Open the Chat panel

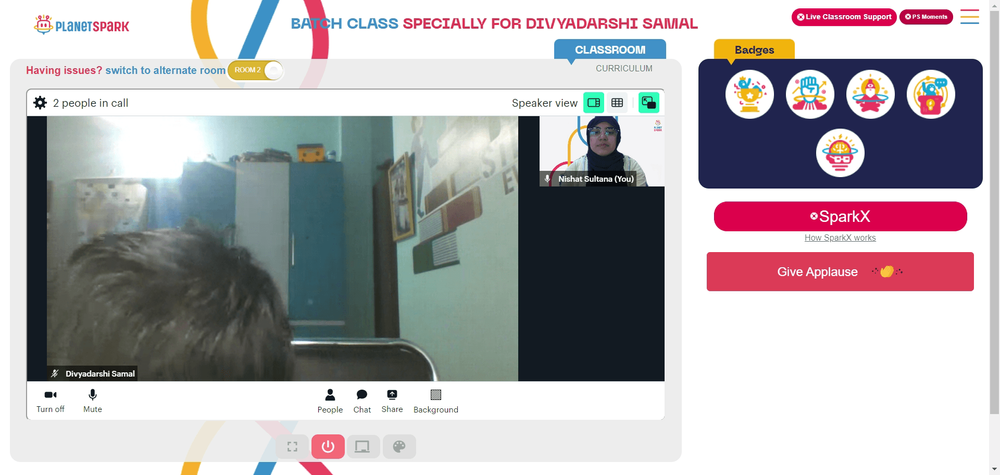click(x=362, y=402)
